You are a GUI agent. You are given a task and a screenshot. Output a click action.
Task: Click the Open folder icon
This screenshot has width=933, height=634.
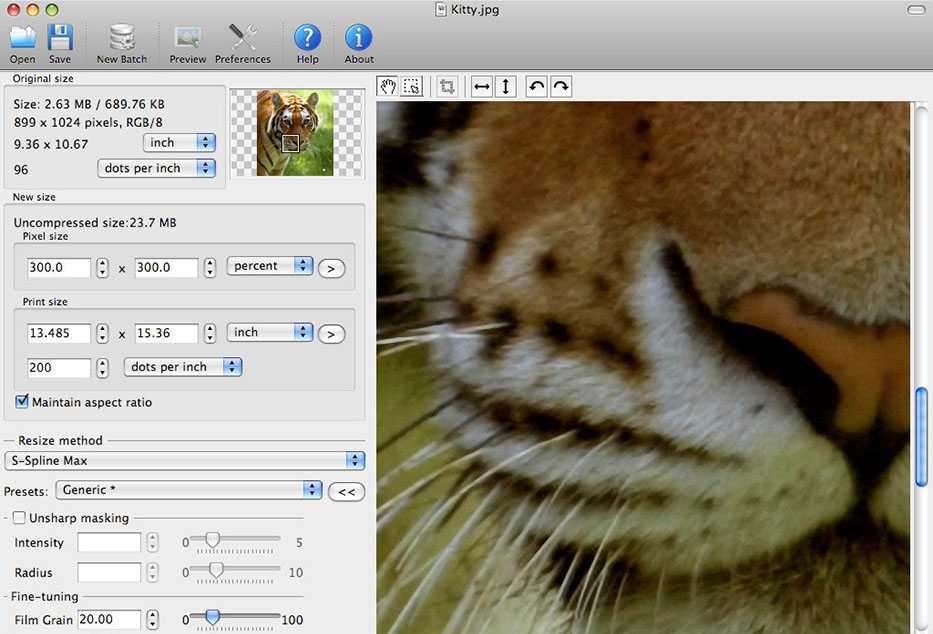(22, 40)
